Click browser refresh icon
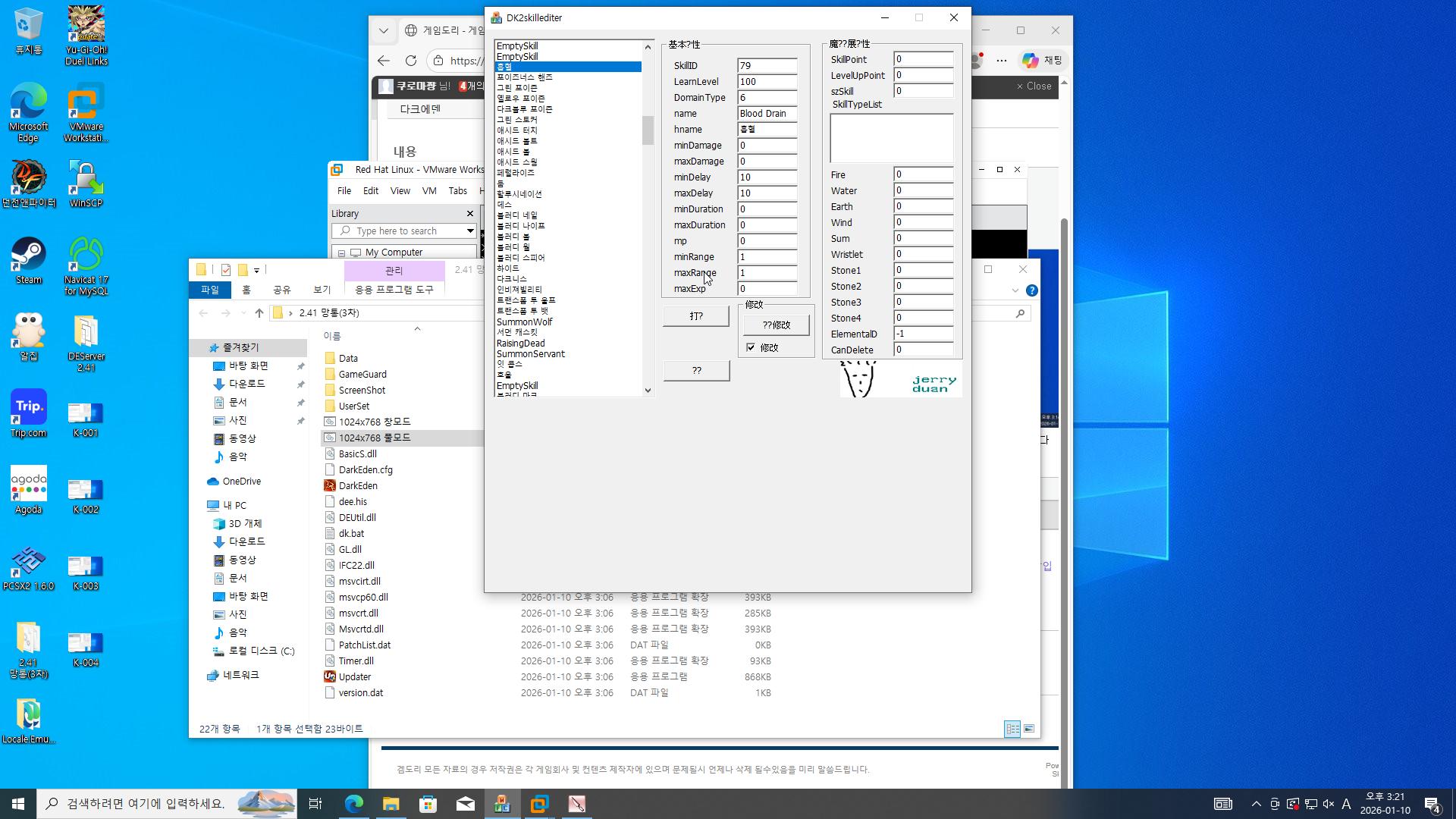 (411, 61)
